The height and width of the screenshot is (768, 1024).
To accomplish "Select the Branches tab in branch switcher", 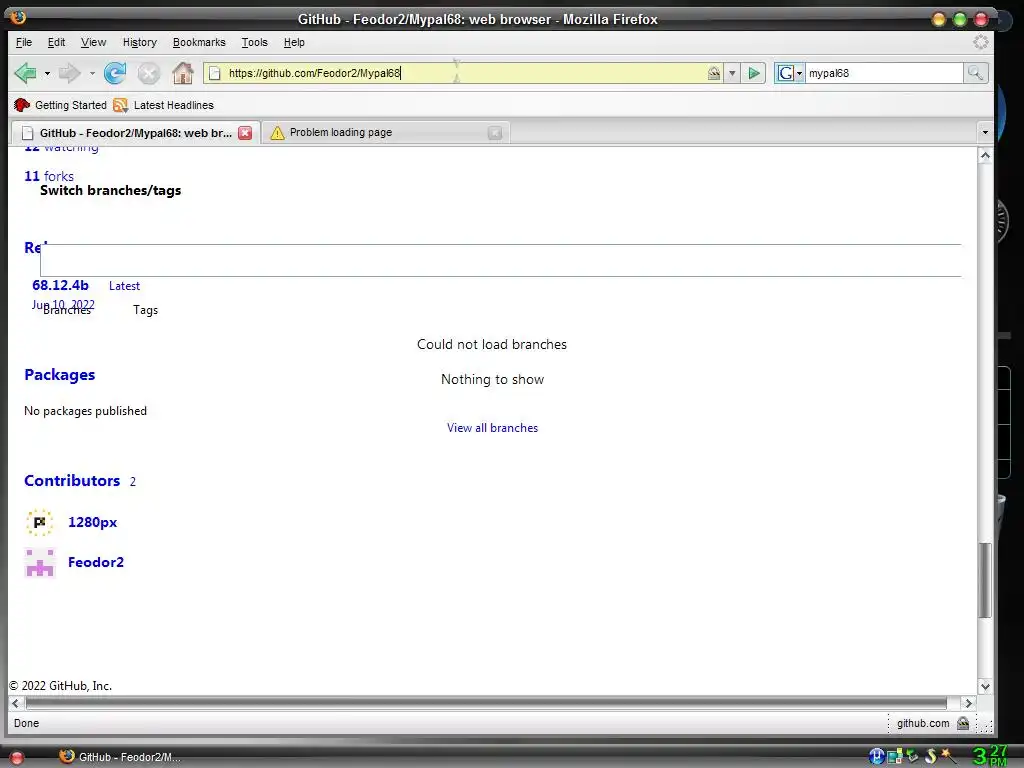I will coord(67,310).
